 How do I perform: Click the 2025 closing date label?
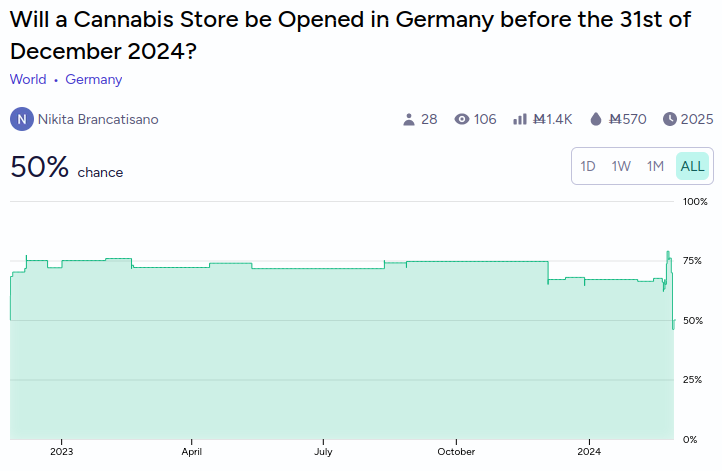[697, 119]
